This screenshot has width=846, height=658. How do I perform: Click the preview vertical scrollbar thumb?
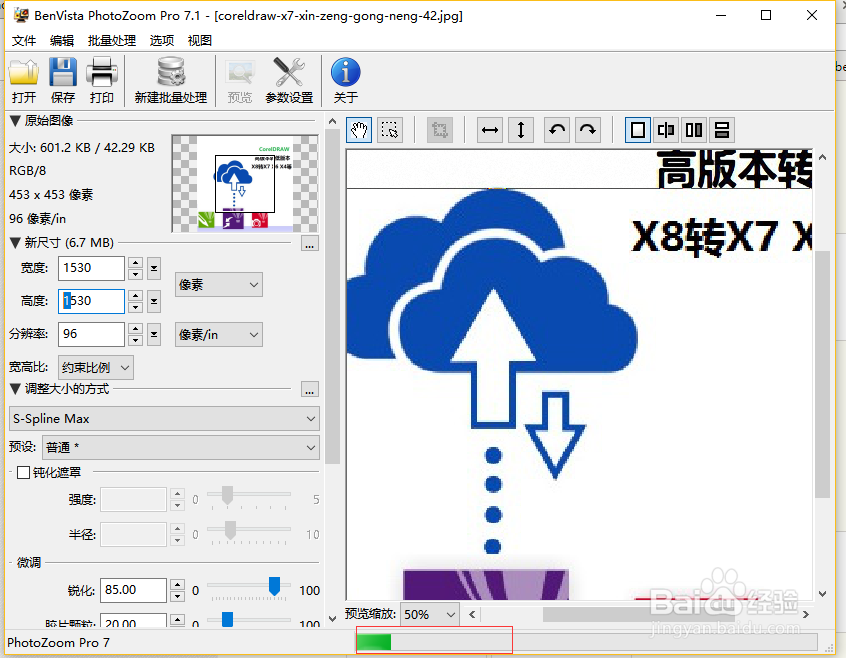pyautogui.click(x=822, y=374)
